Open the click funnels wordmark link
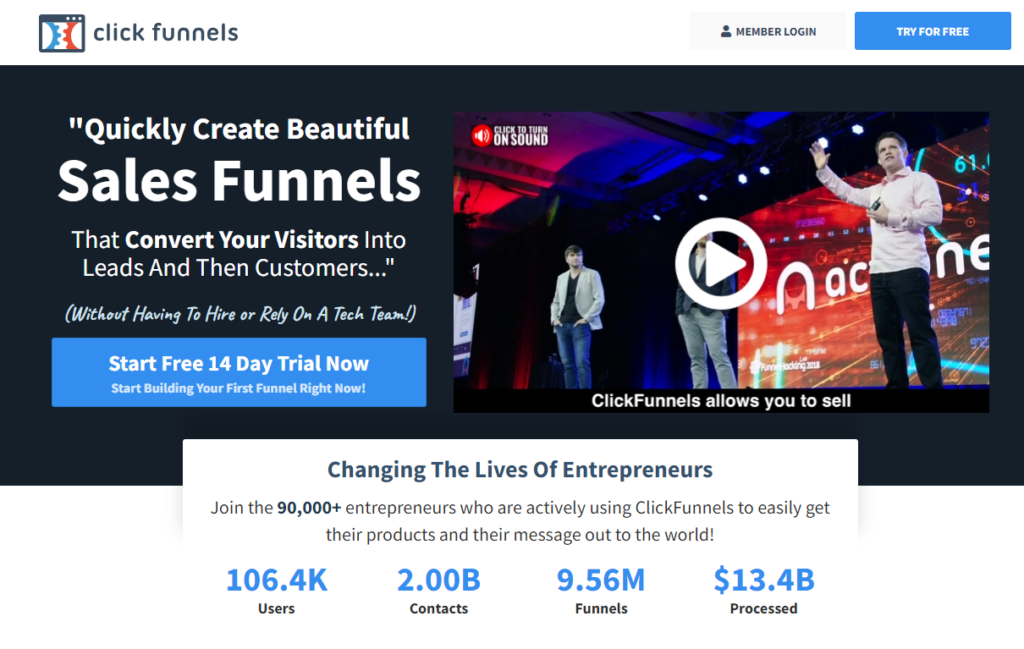Viewport: 1024px width, 649px height. pos(166,32)
